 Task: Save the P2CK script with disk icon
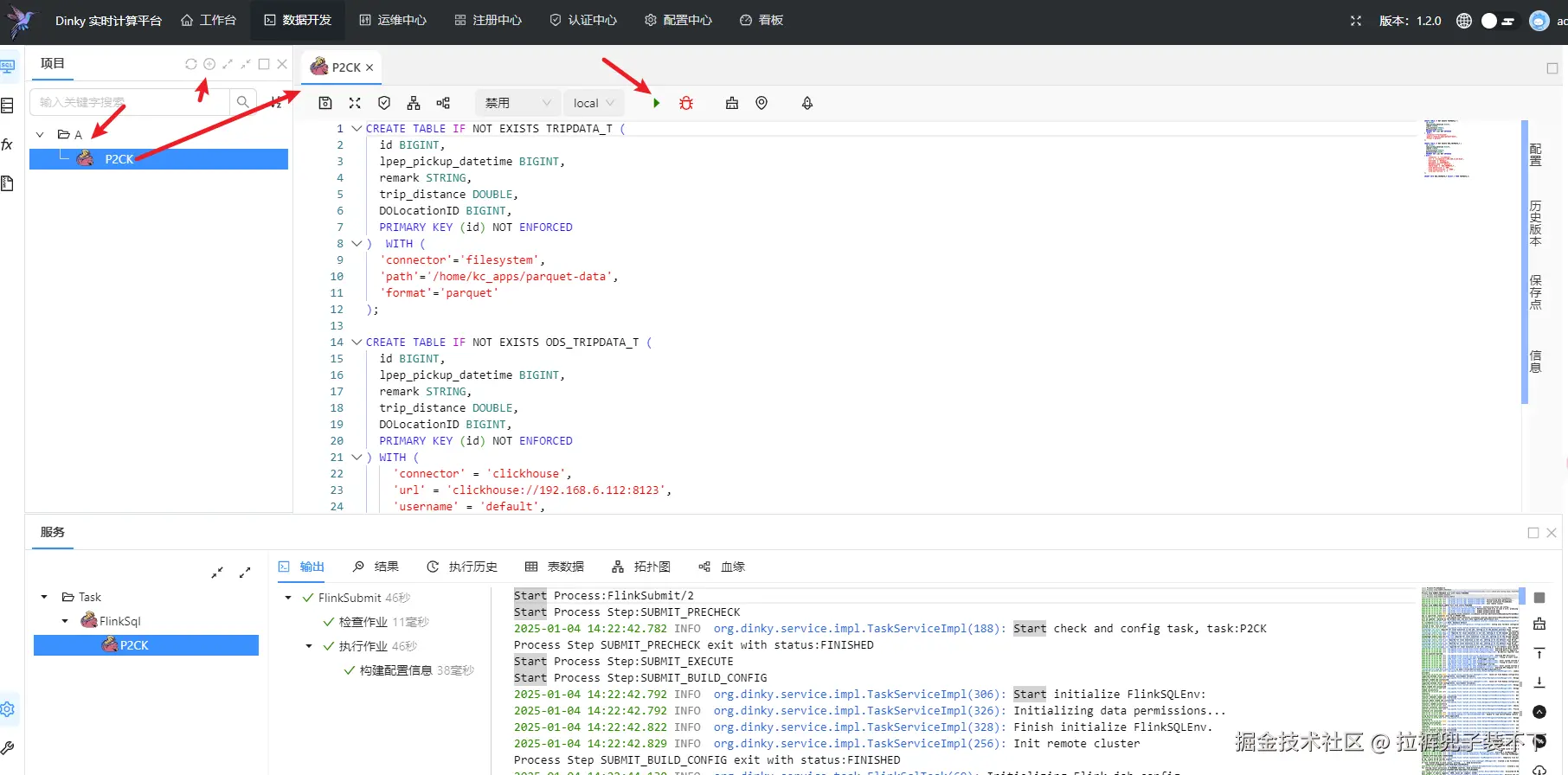(x=325, y=103)
